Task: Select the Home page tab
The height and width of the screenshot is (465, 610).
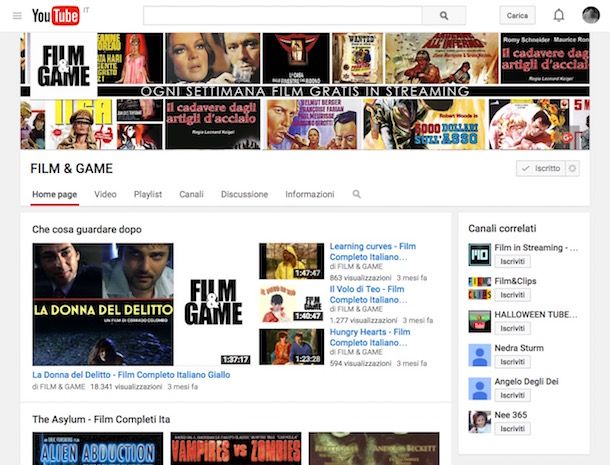Action: coord(54,194)
